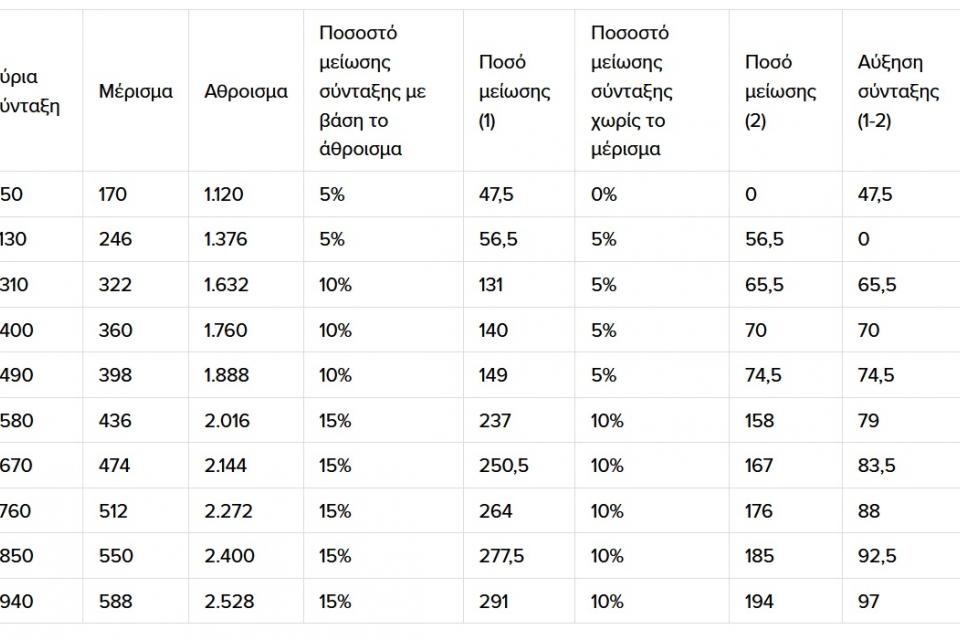This screenshot has width=960, height=640.
Task: Select the Άθροισμα column header
Action: tap(246, 92)
